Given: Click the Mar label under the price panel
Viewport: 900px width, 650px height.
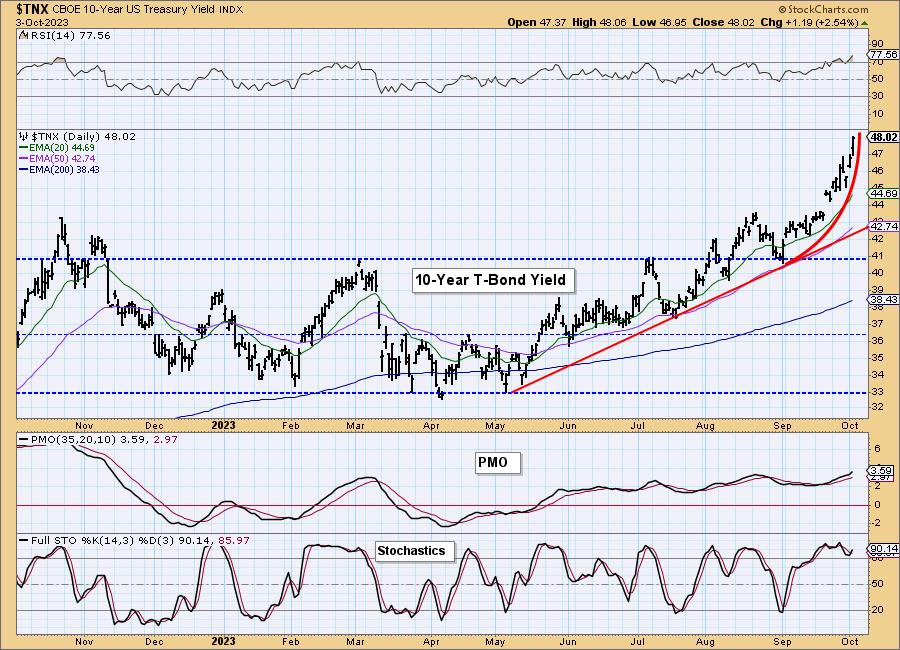Looking at the screenshot, I should click(356, 425).
